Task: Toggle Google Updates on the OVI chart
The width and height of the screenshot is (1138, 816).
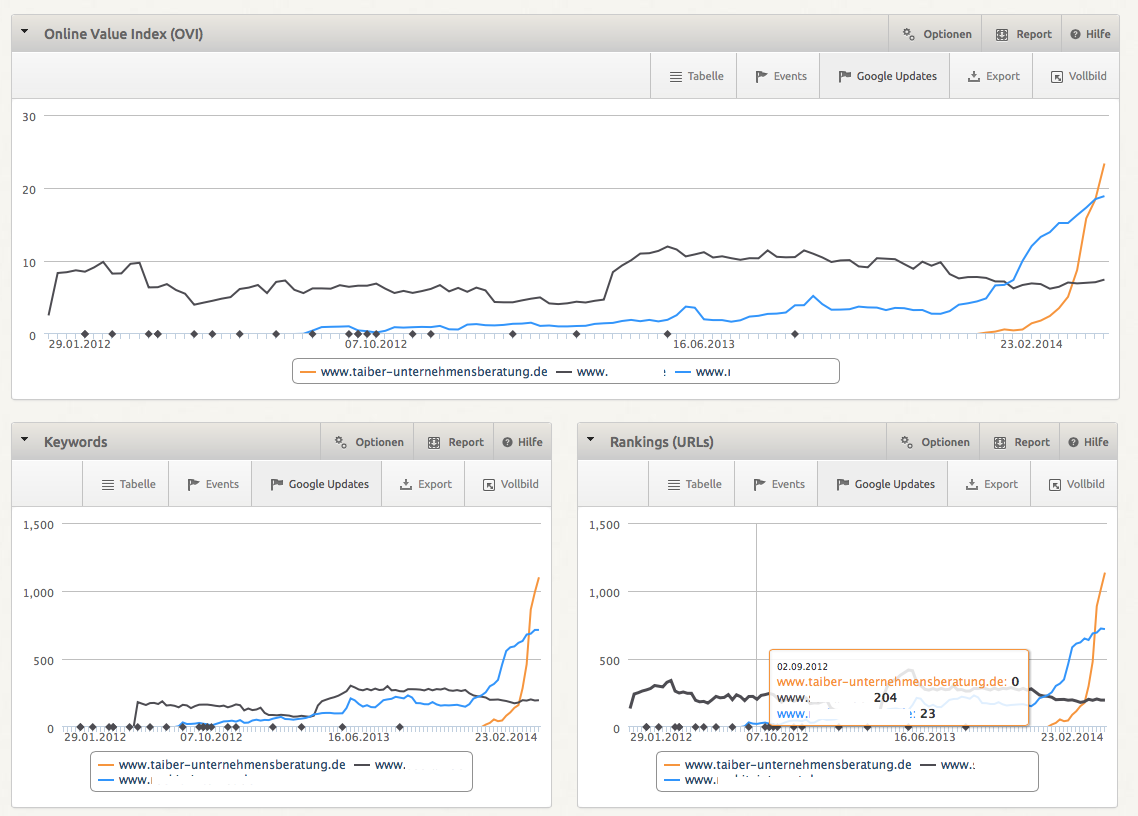Action: click(887, 76)
